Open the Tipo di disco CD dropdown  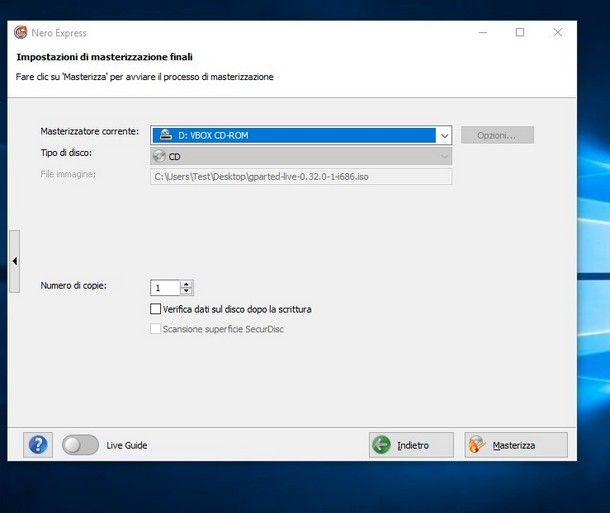point(301,156)
